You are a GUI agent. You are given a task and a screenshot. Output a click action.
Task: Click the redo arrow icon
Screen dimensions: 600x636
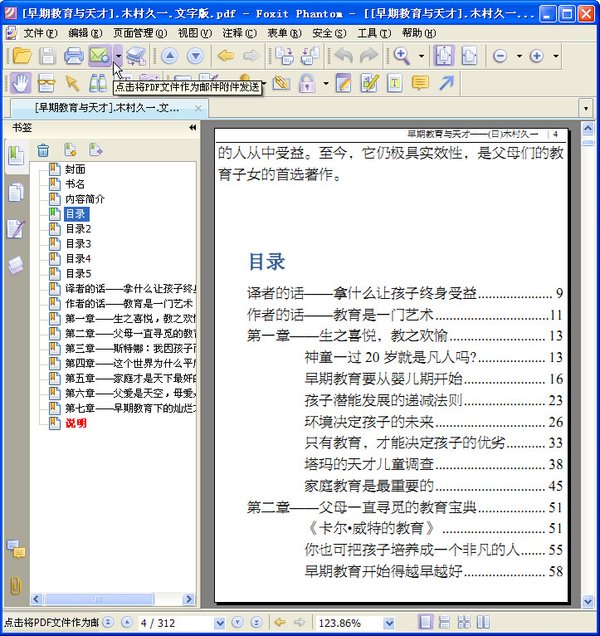pyautogui.click(x=368, y=56)
